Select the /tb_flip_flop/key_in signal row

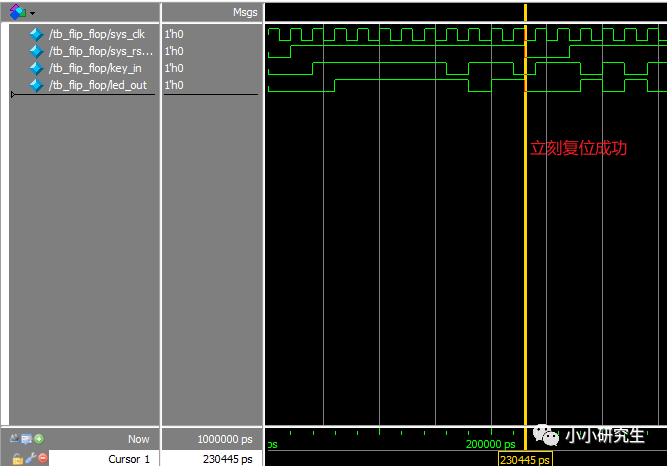[84, 68]
